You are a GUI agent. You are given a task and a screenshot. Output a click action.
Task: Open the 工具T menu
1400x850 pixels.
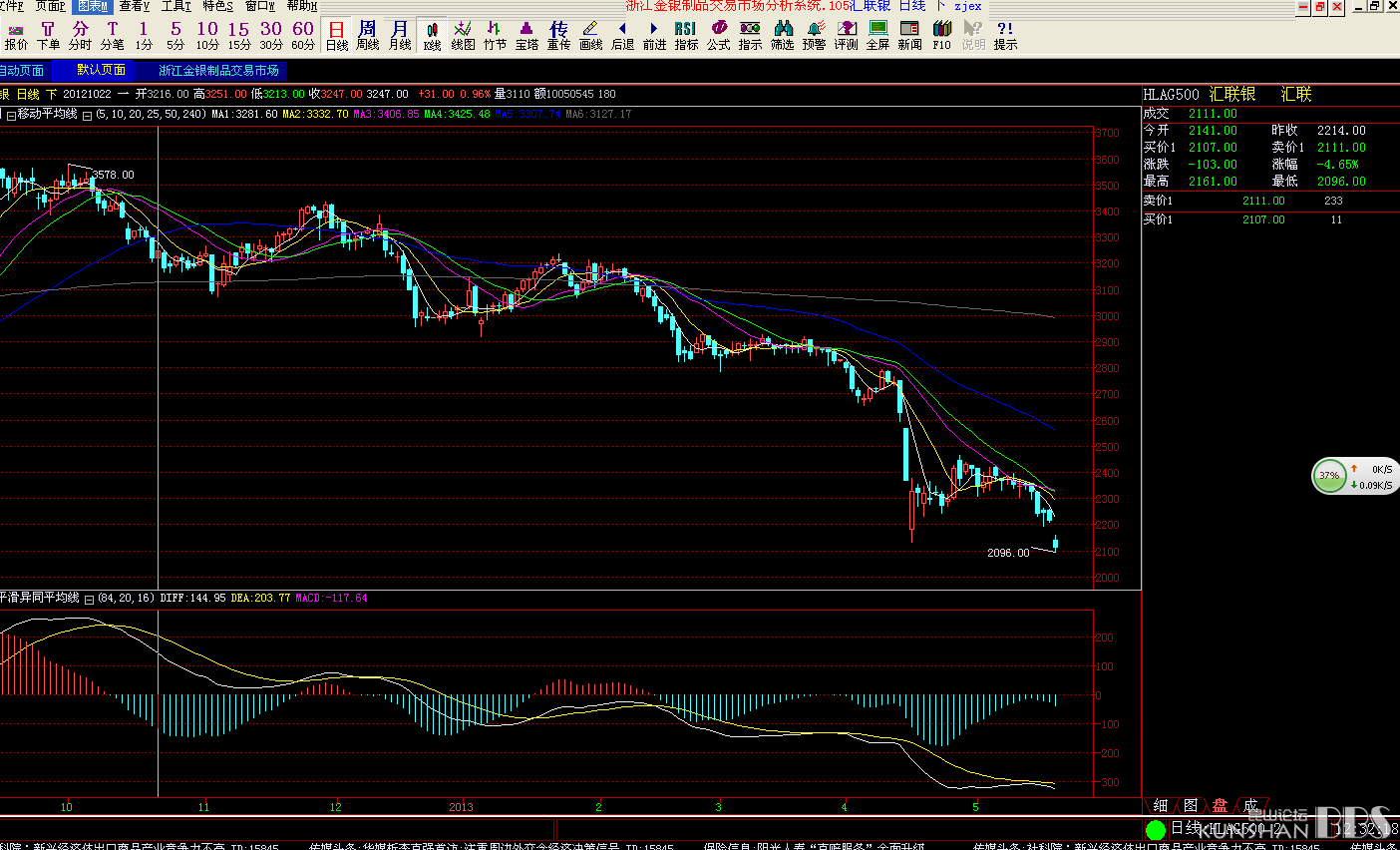click(176, 6)
